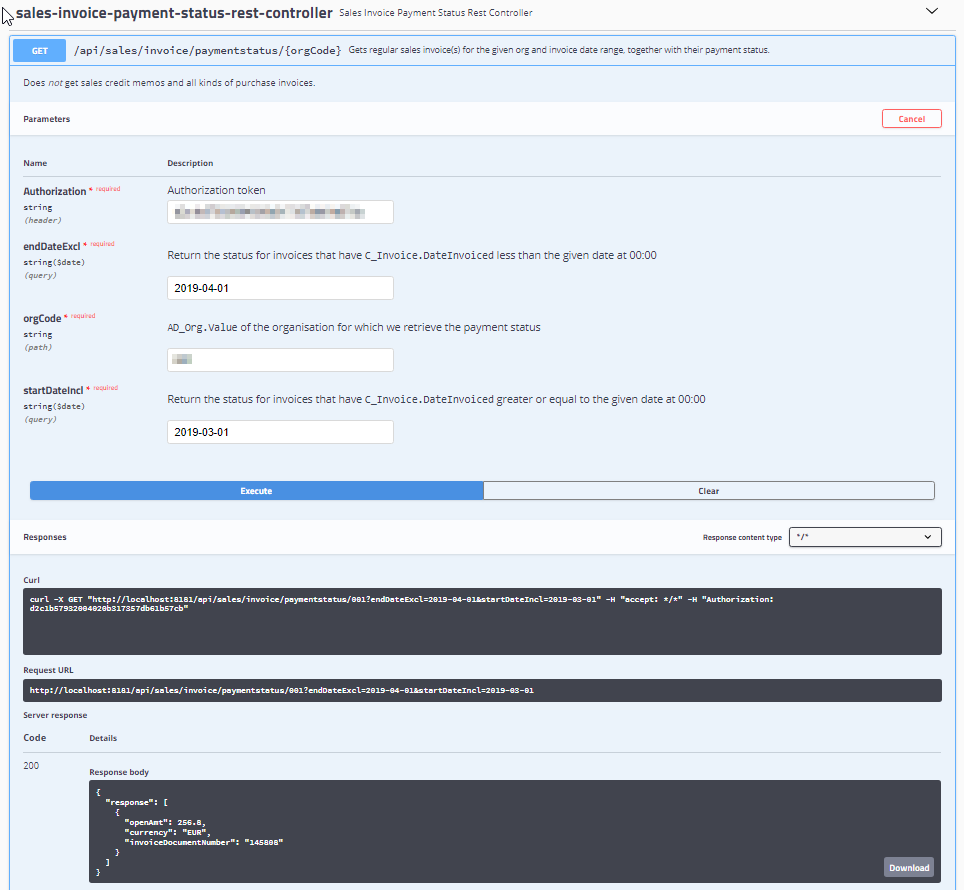Click the /api/sales/invoice/paymentstatus/{orgCode} path
964x890 pixels.
(207, 50)
